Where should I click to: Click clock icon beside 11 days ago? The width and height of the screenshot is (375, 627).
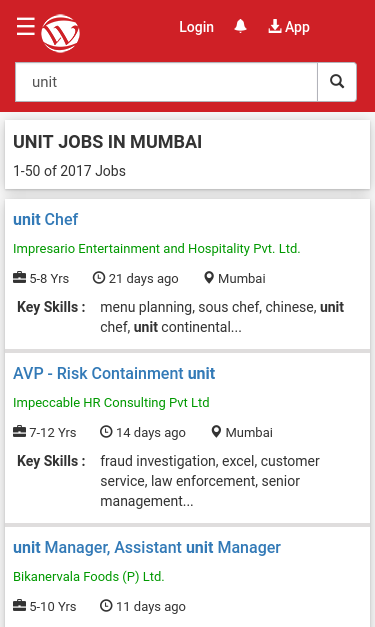tap(106, 605)
